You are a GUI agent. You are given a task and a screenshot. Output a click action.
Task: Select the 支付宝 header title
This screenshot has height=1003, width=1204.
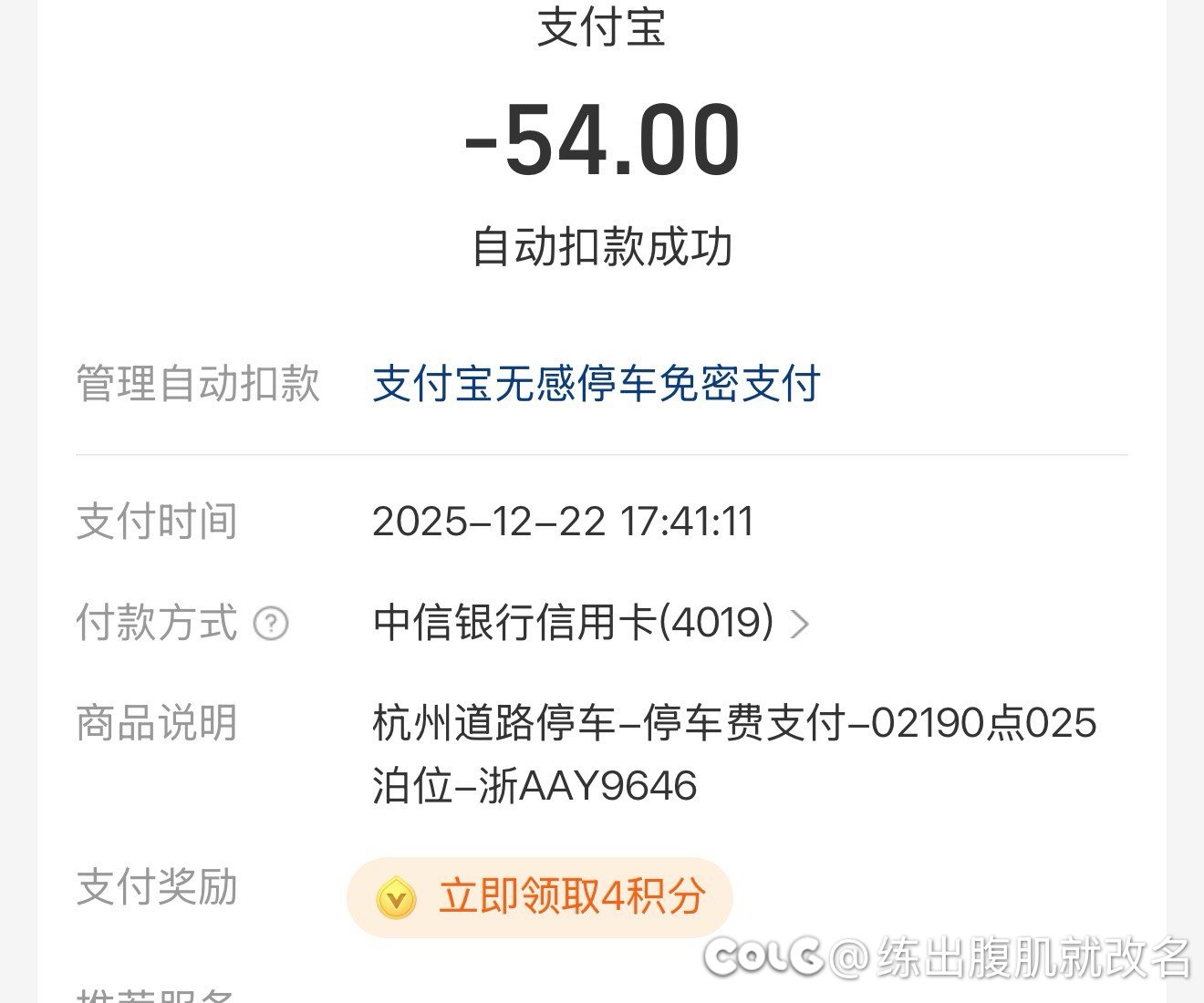601,27
